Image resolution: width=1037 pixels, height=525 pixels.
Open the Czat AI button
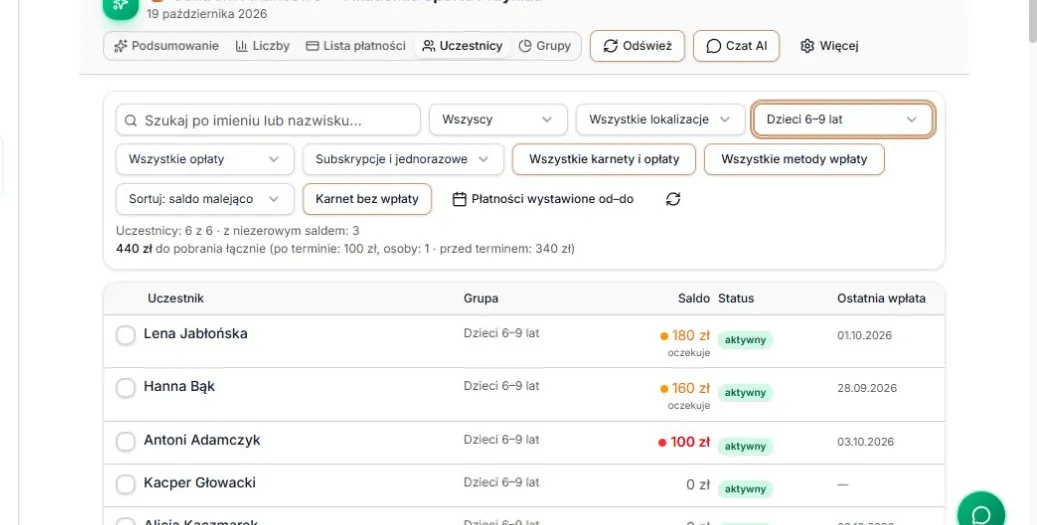736,46
